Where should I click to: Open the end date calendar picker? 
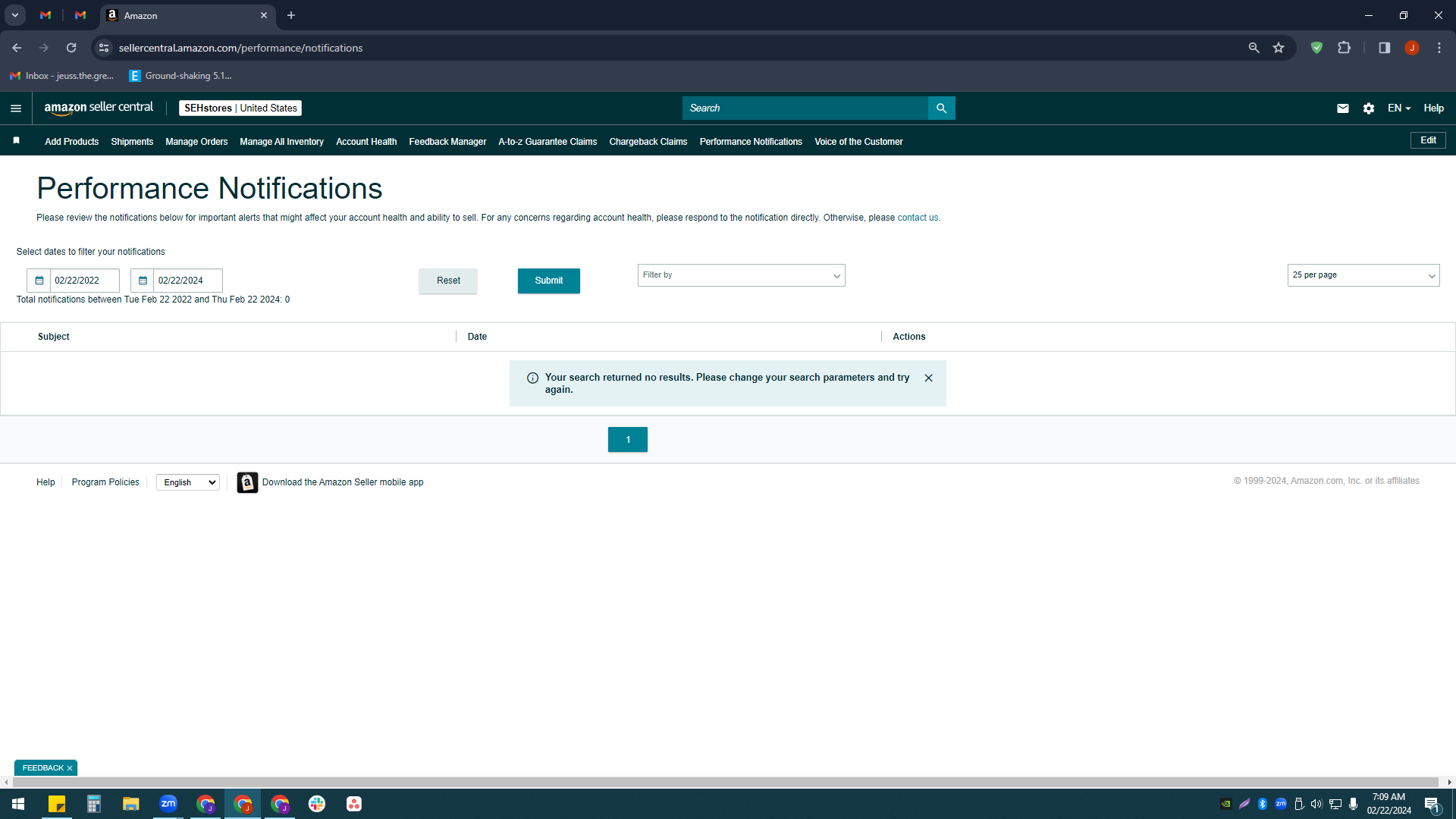(x=142, y=281)
